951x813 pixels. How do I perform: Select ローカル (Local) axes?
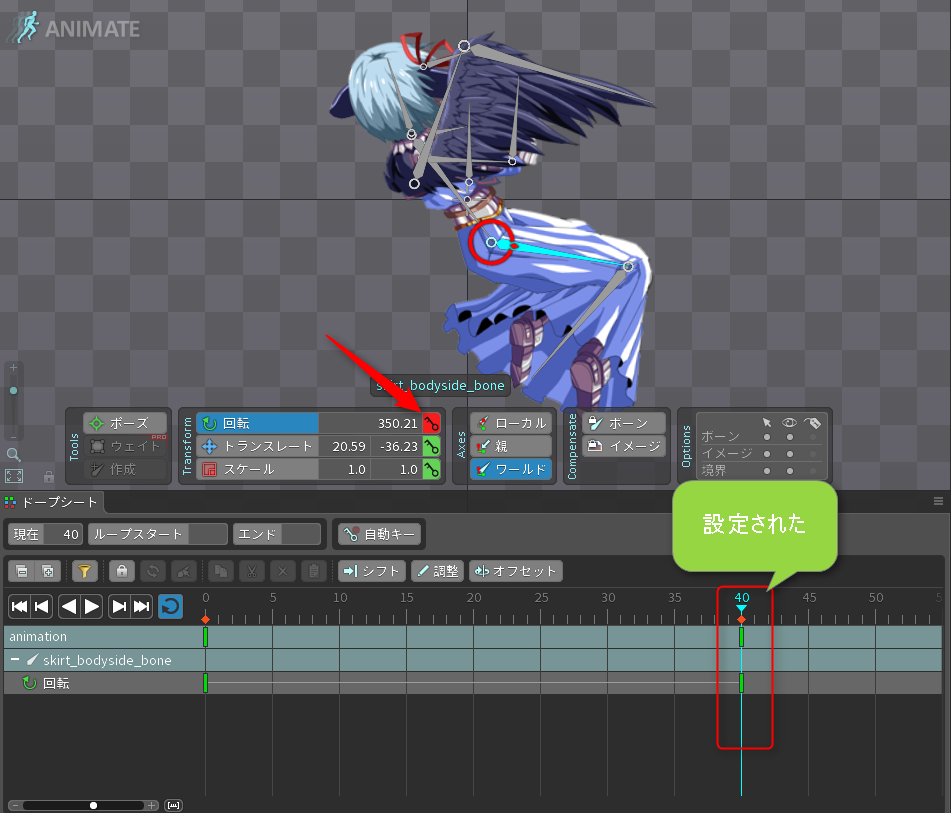511,423
